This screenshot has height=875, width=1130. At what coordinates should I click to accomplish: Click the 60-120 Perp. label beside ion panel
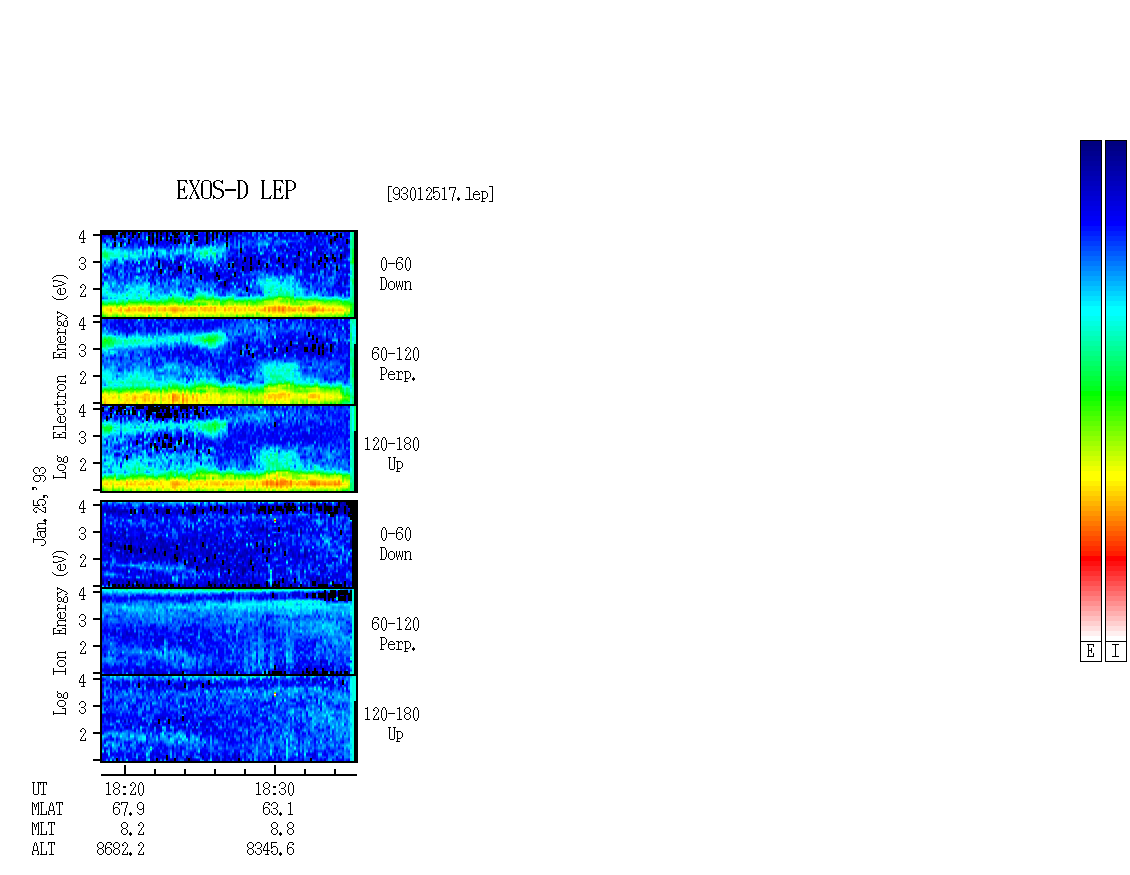(x=395, y=635)
